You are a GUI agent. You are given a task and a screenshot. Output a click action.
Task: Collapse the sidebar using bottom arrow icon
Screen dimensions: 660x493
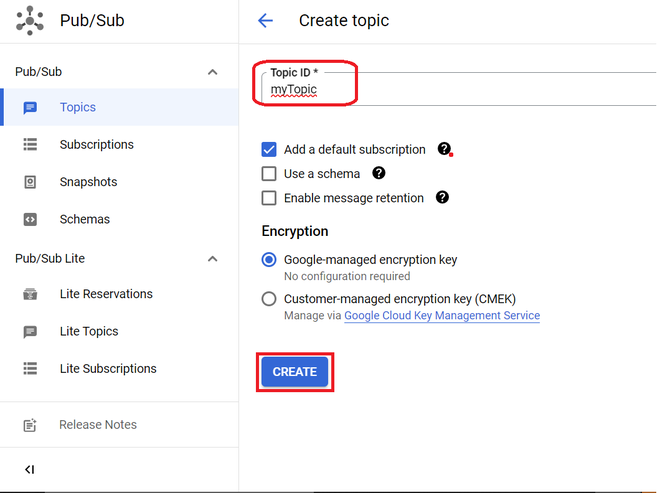pyautogui.click(x=30, y=469)
